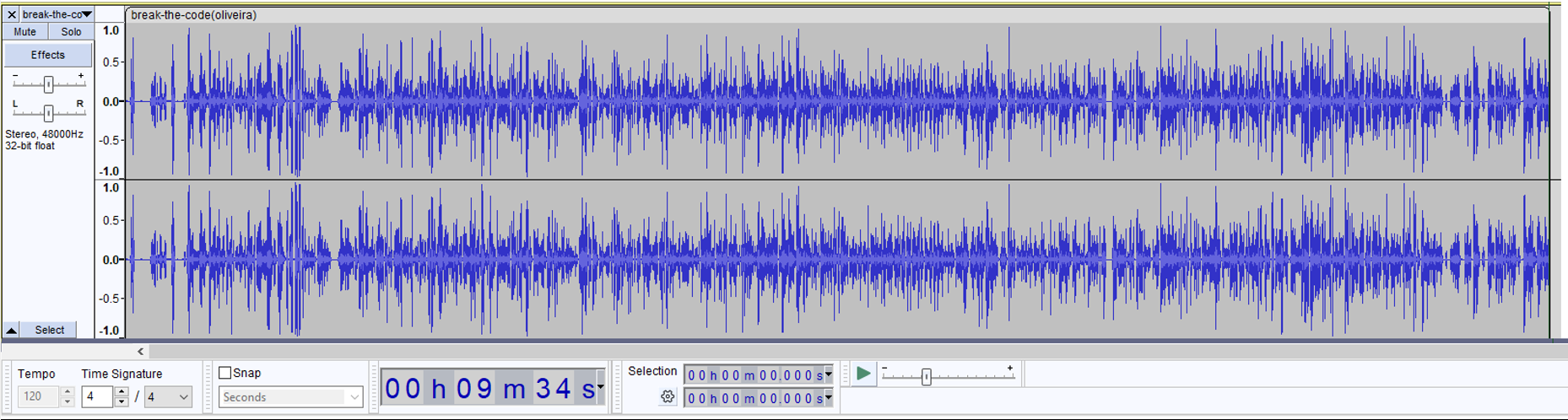Click the green Play-at-speed button
The image size is (1568, 420).
coord(863,374)
